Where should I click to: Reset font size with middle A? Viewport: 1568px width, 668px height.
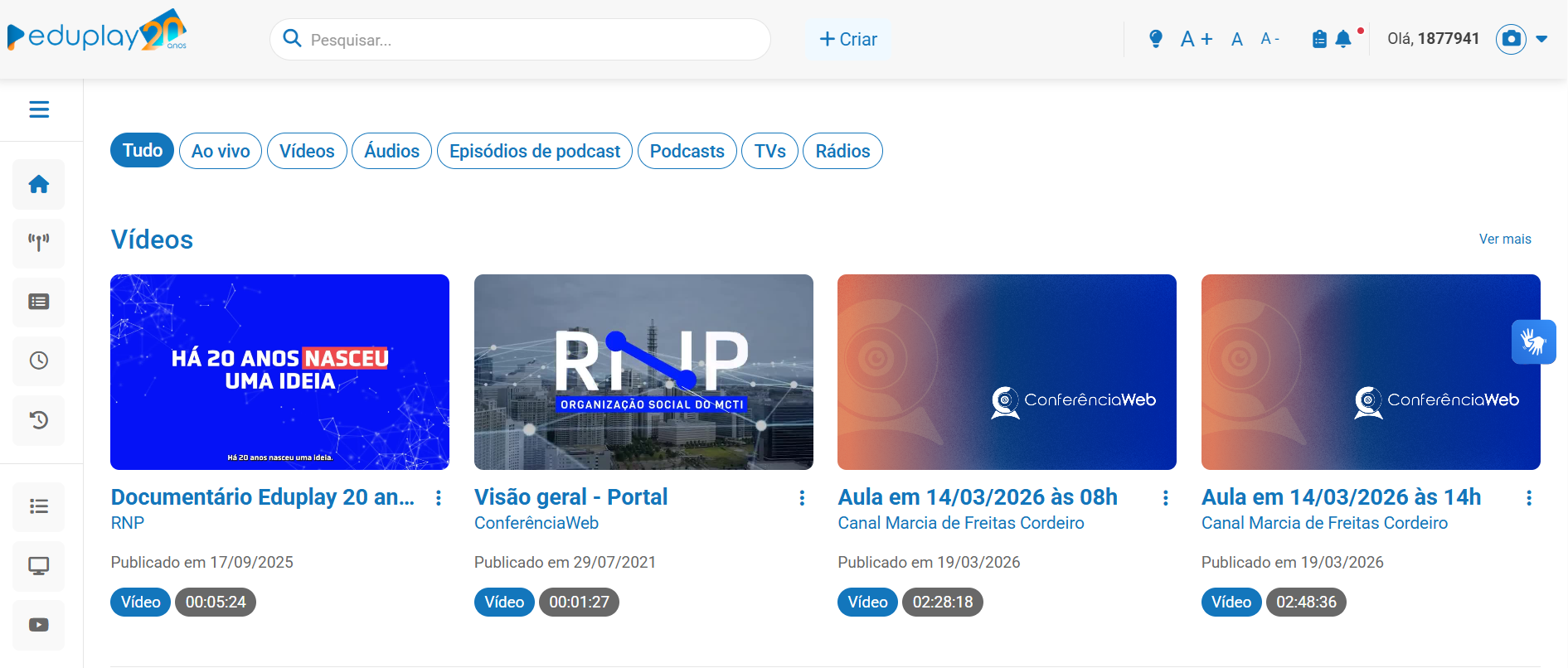(1237, 39)
